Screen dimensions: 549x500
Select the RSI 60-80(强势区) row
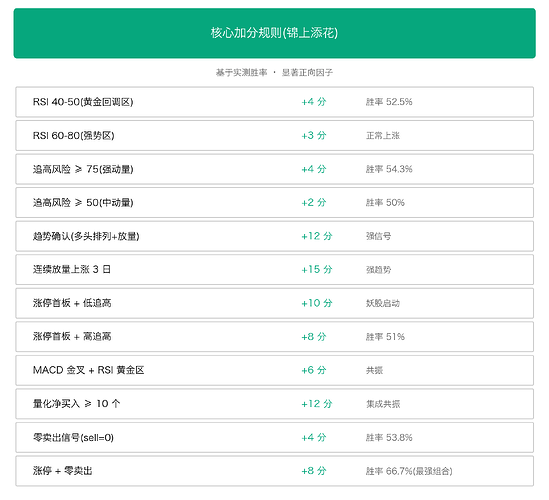274,136
